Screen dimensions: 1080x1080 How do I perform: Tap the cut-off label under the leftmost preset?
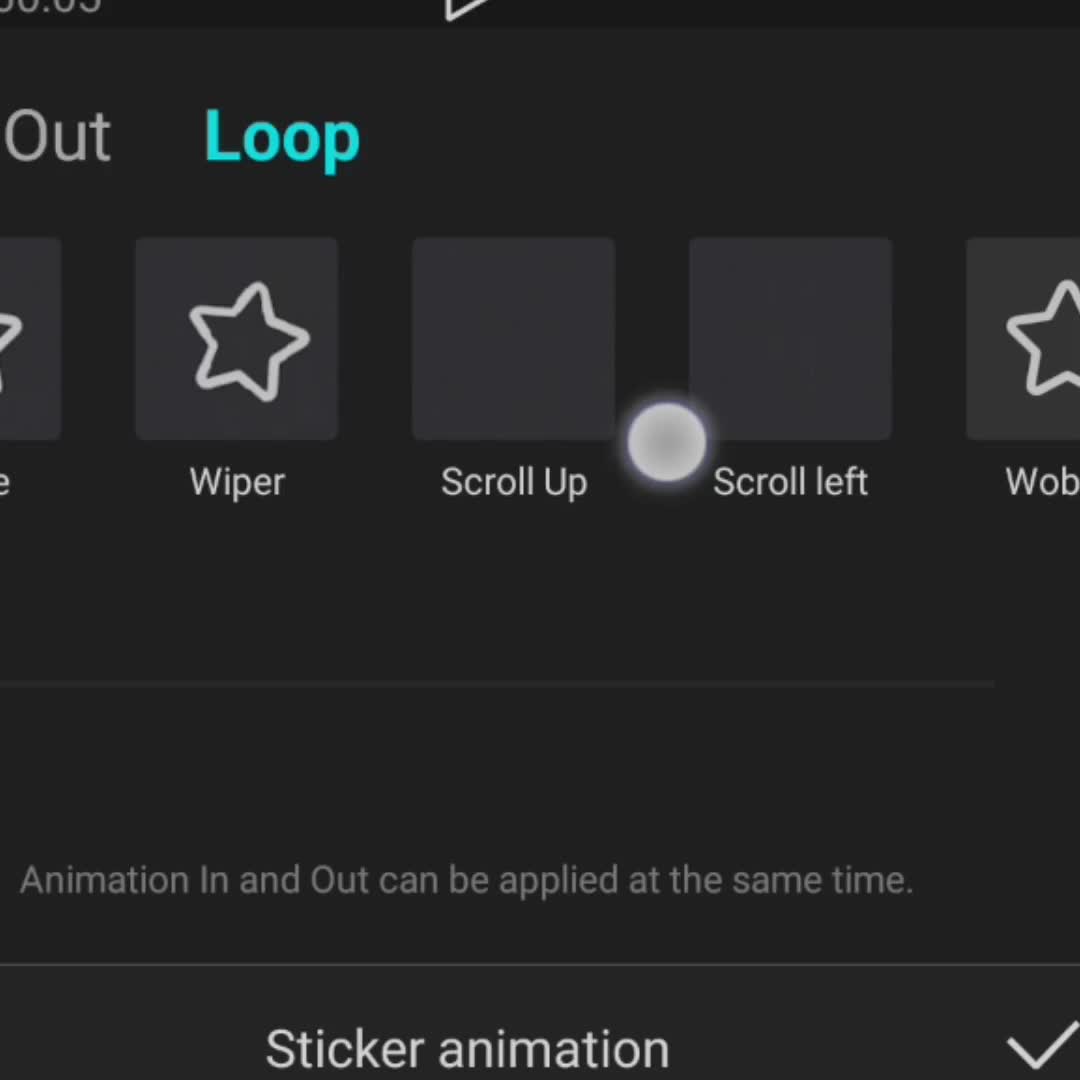pyautogui.click(x=5, y=482)
